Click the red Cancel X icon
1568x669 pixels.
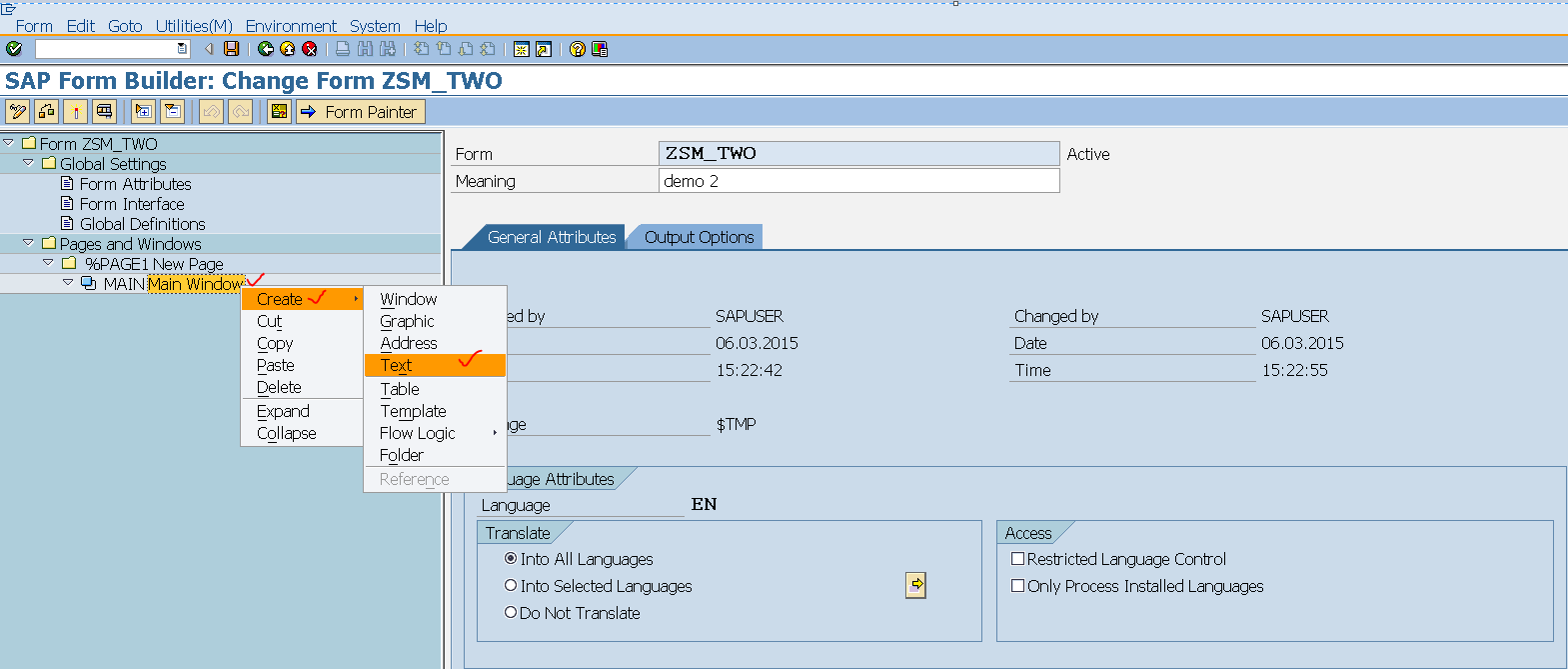tap(310, 49)
